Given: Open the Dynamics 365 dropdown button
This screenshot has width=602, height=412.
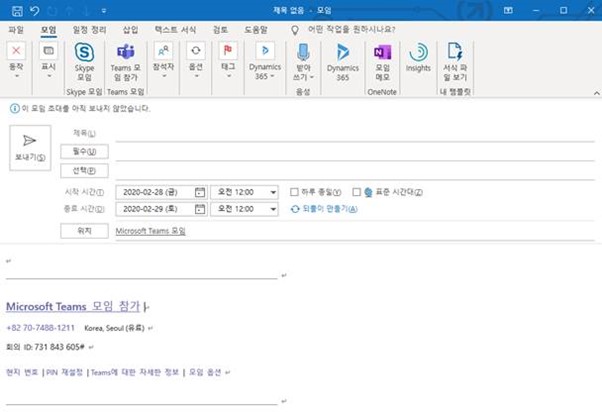Looking at the screenshot, I should point(265,61).
